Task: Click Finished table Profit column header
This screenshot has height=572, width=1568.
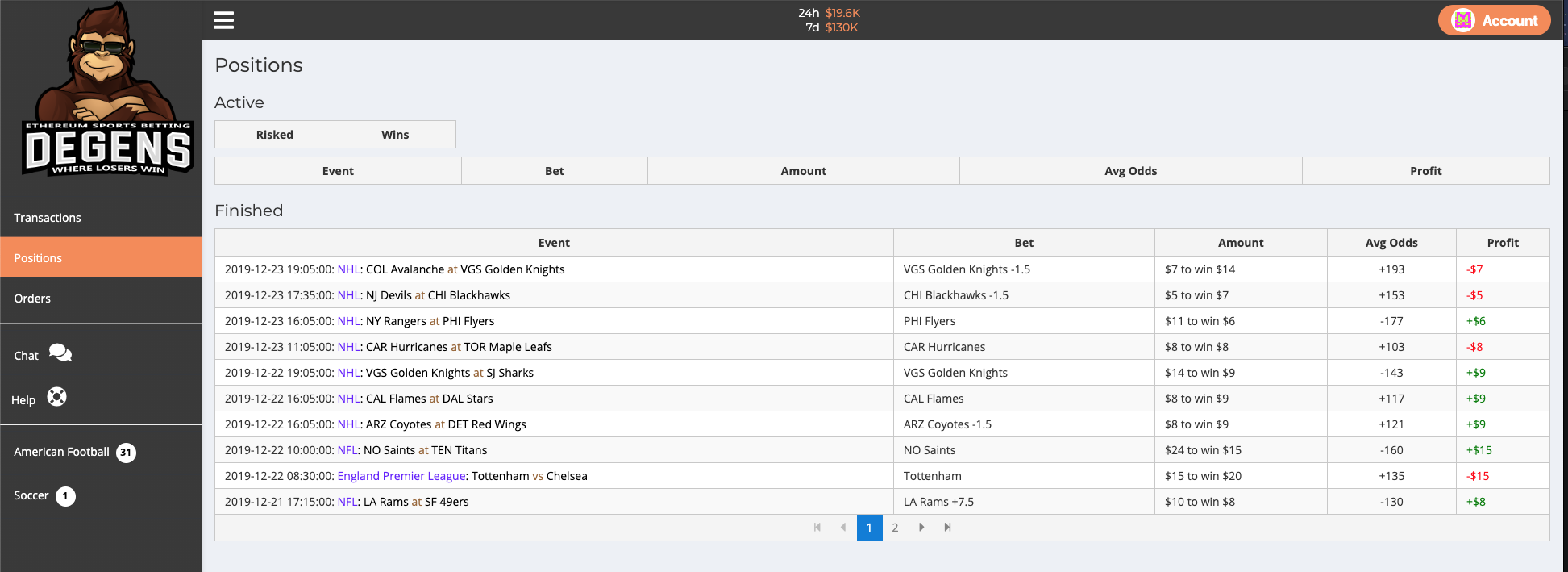Action: pyautogui.click(x=1503, y=243)
